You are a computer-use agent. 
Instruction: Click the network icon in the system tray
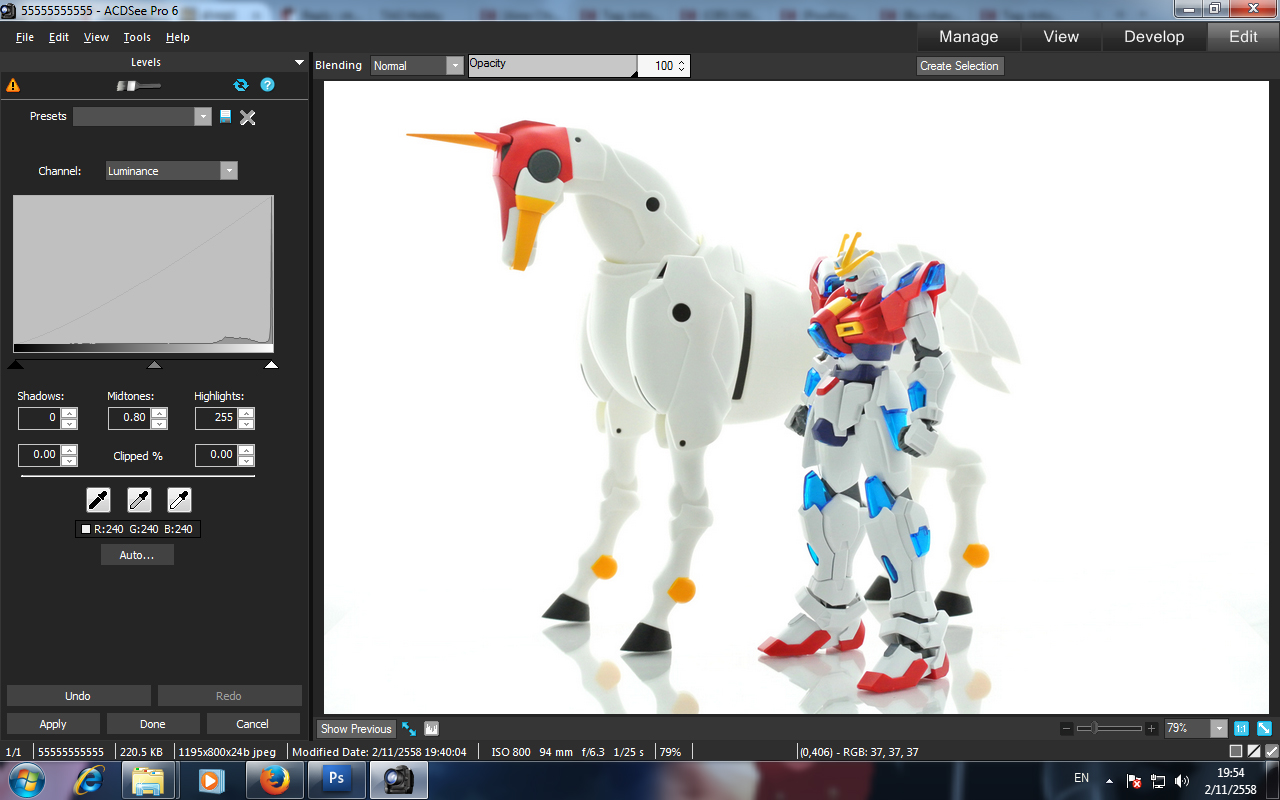click(1158, 780)
